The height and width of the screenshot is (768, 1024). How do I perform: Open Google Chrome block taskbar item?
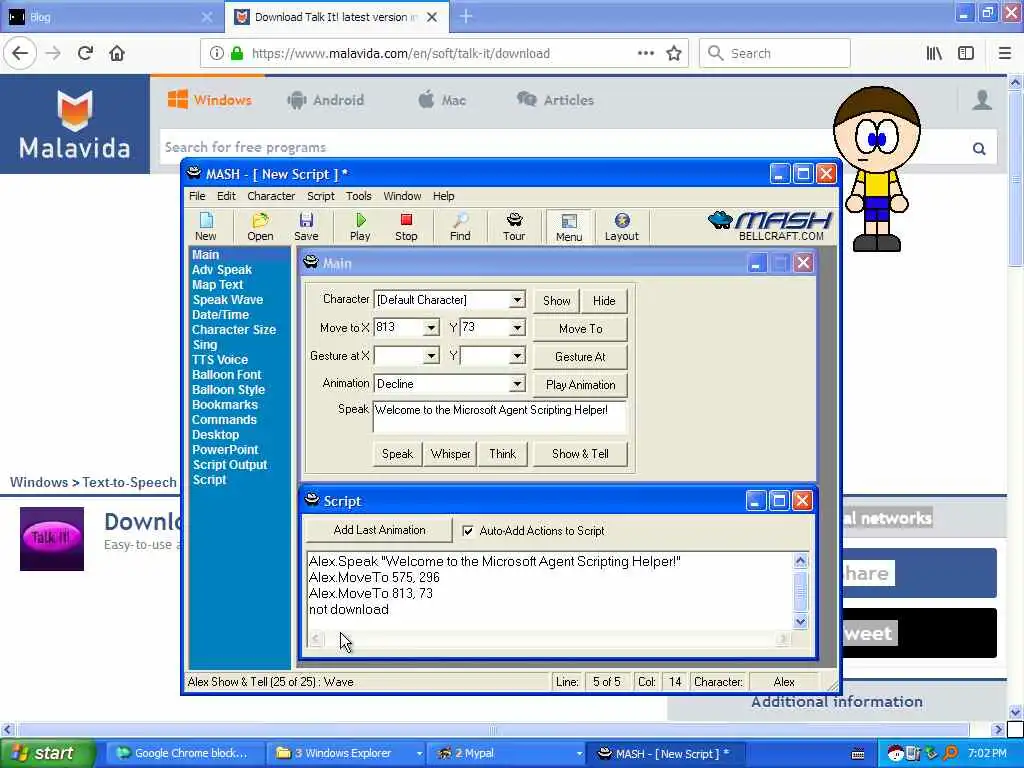coord(185,754)
